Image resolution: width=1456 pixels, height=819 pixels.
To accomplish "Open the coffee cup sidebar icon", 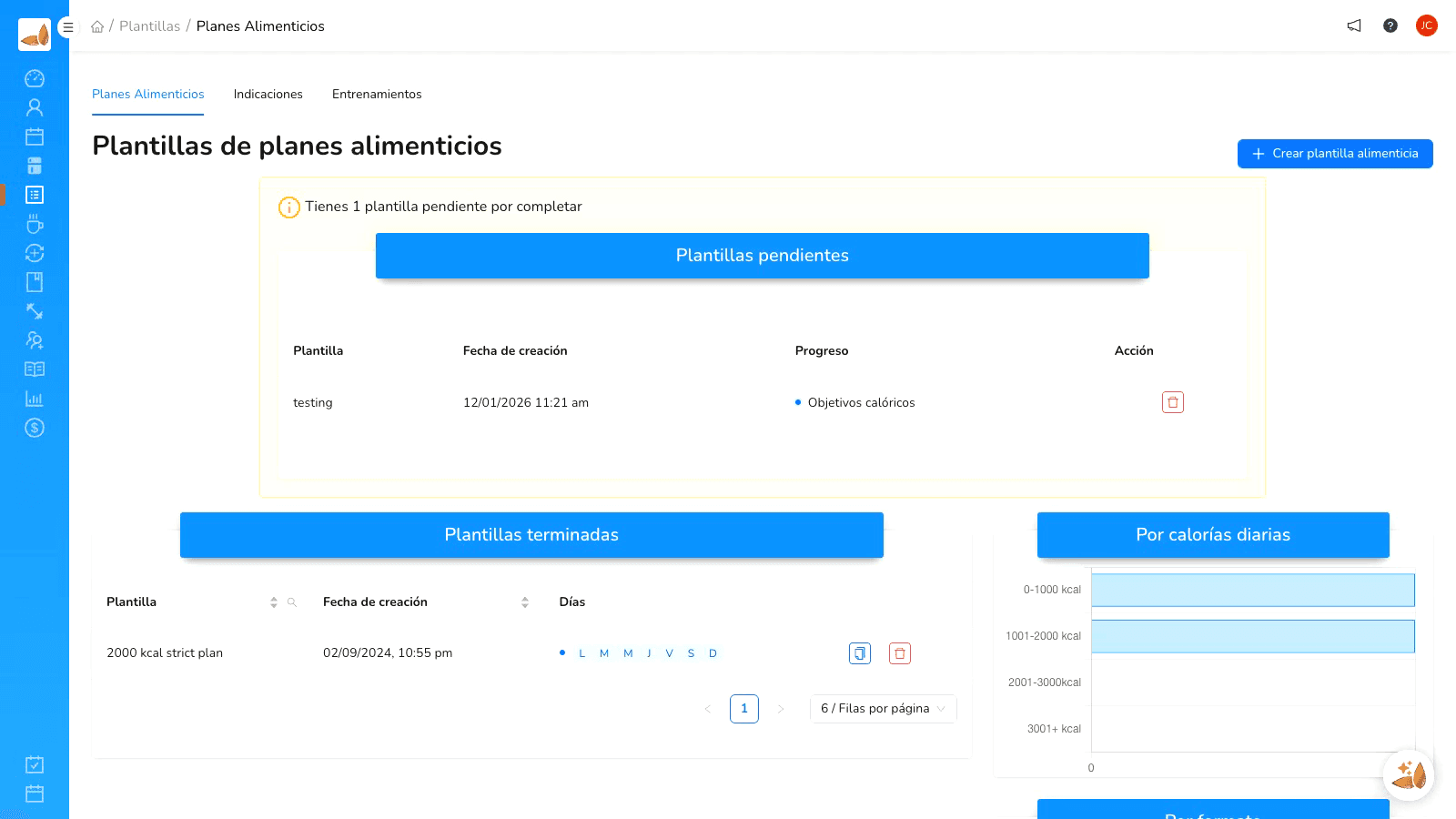I will click(35, 224).
